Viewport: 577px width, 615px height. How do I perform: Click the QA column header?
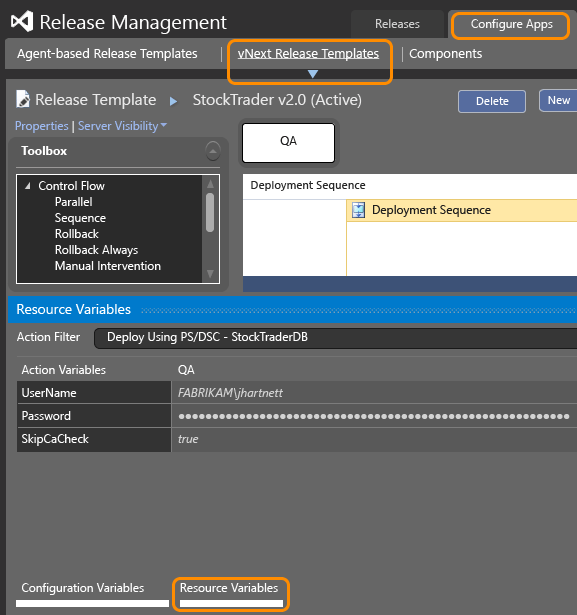click(186, 370)
